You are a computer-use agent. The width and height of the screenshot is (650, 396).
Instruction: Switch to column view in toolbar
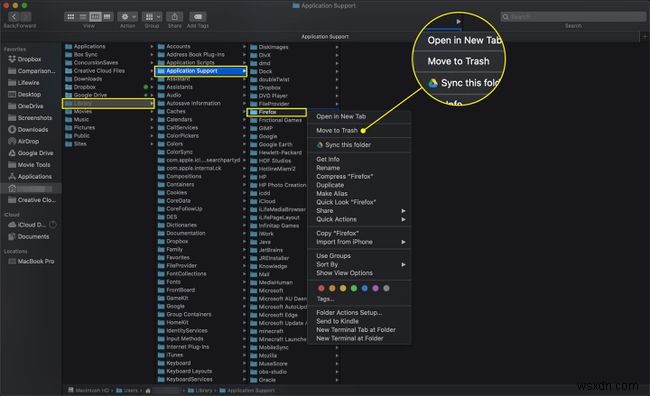[x=95, y=17]
